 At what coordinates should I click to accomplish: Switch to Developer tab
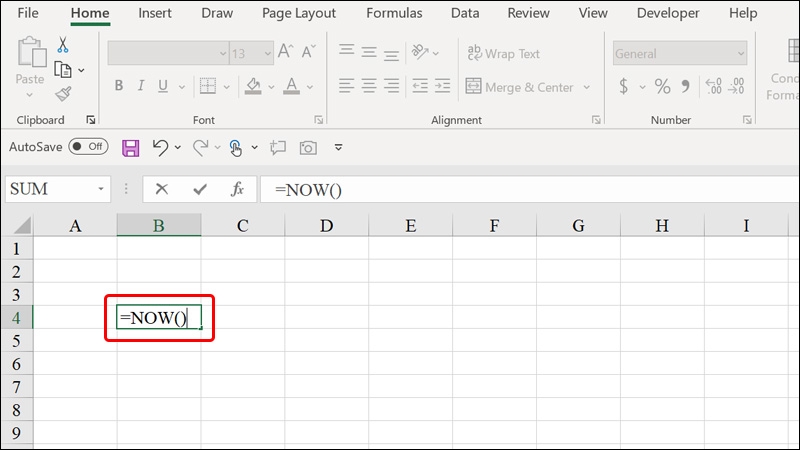tap(668, 13)
